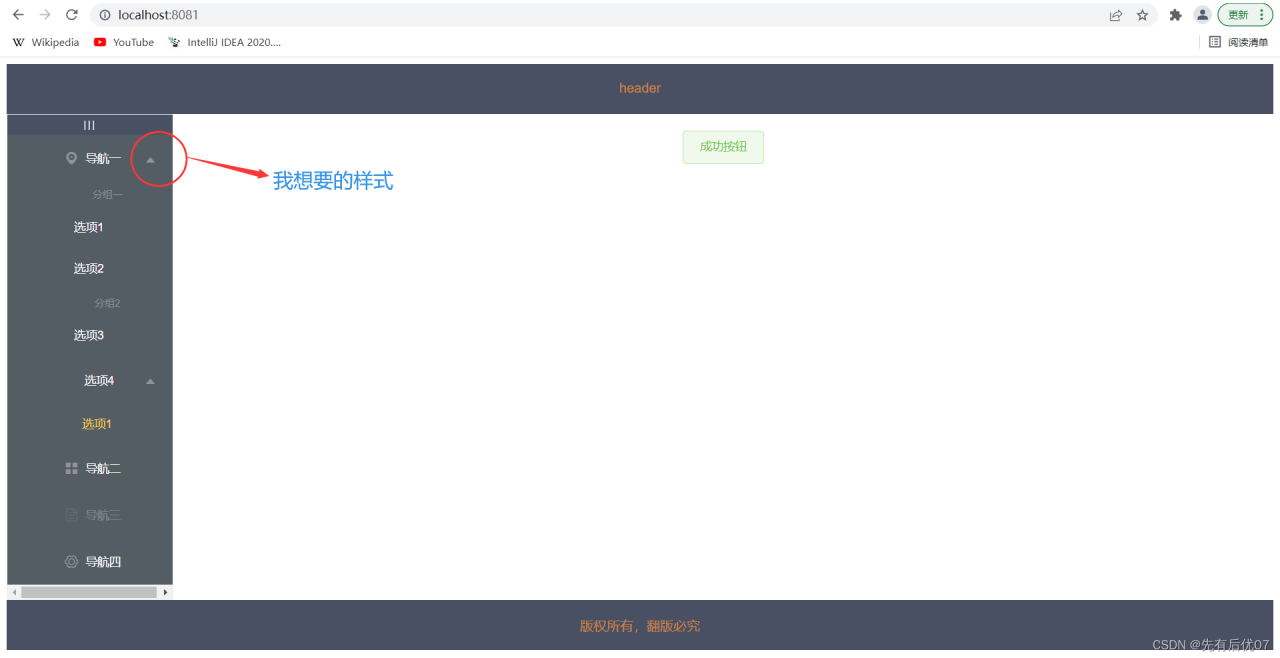The image size is (1280, 658).
Task: Click the 成功按钮 success button
Action: click(x=723, y=146)
